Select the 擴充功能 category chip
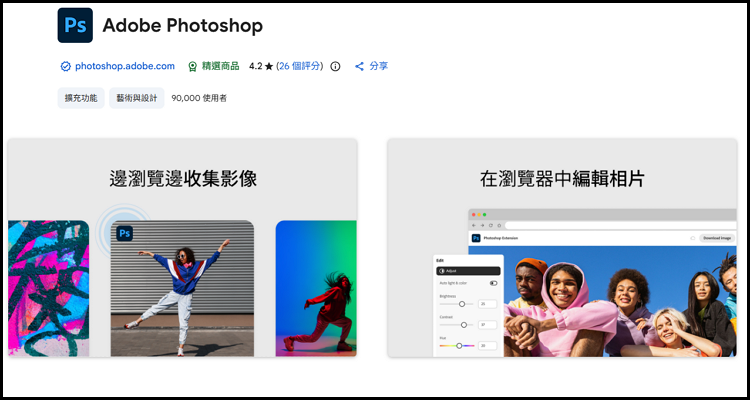The height and width of the screenshot is (400, 750). [81, 98]
